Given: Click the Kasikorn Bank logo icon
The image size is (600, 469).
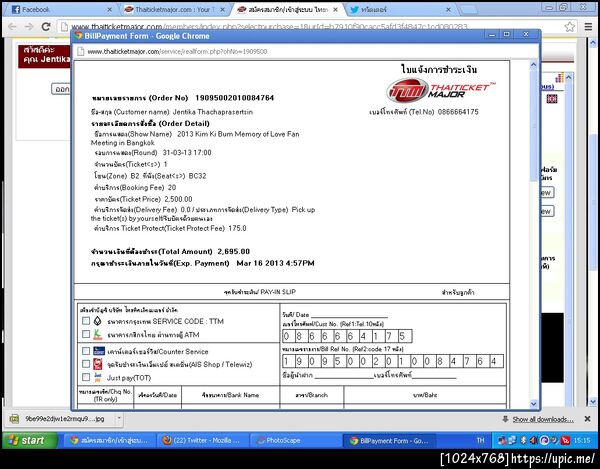Looking at the screenshot, I should 98,334.
